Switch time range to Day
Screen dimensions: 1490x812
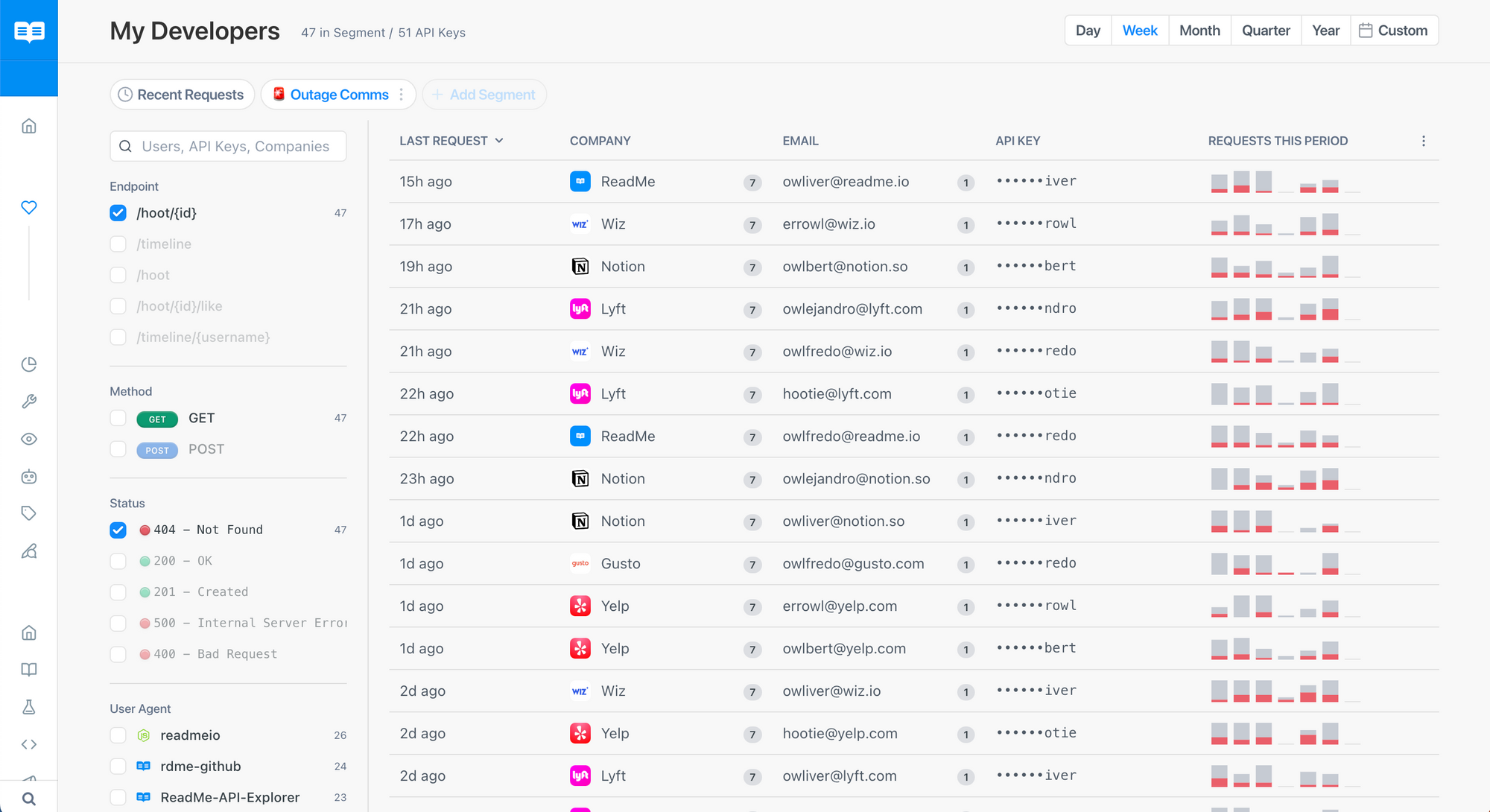tap(1088, 31)
